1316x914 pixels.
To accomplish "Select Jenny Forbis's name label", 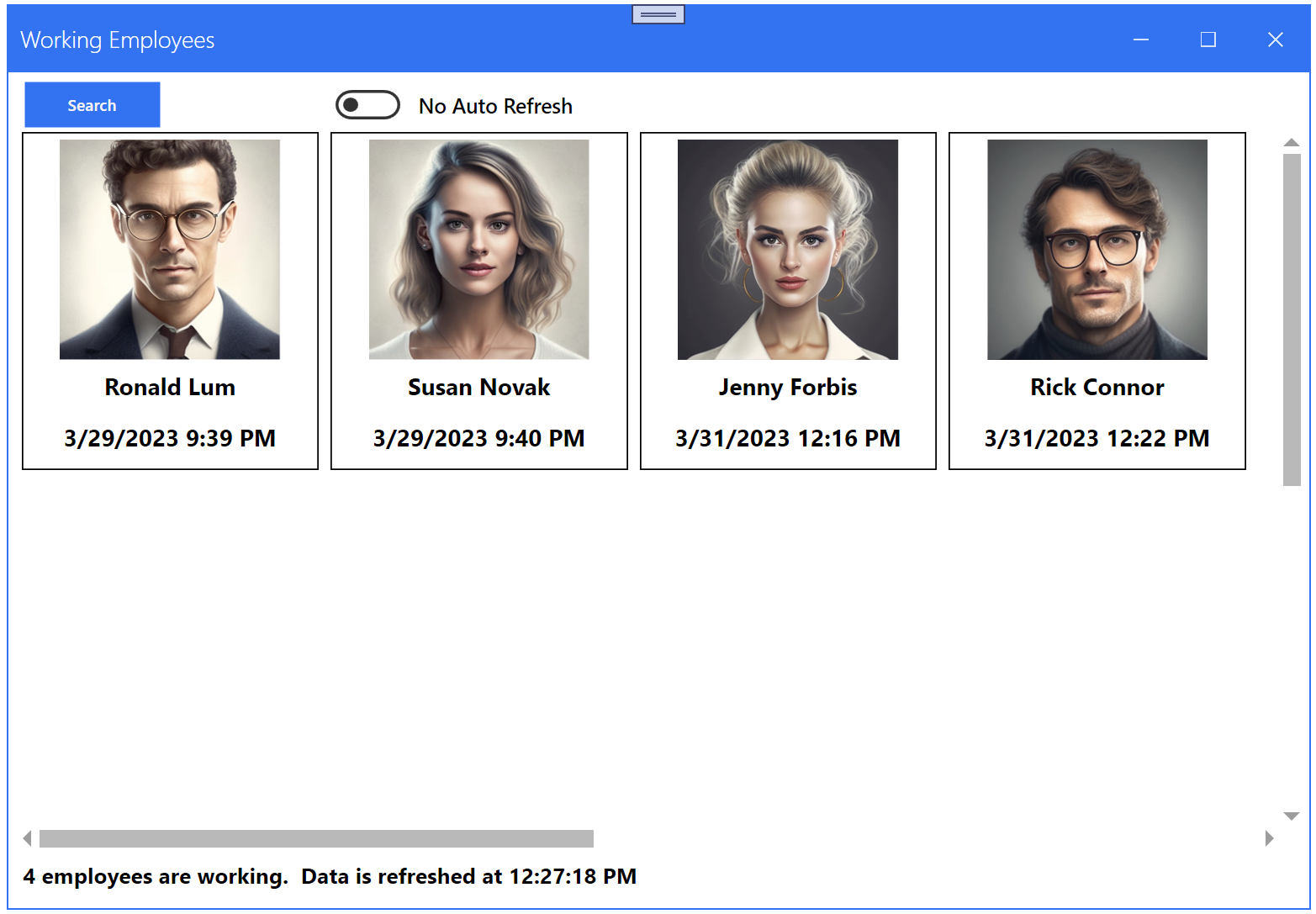I will [x=787, y=387].
